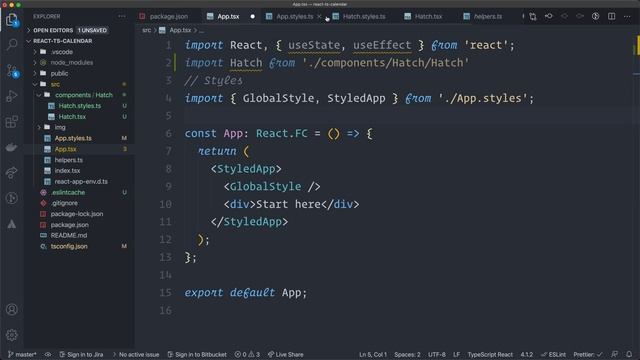
Task: Open the Extensions view
Action: pos(11,122)
